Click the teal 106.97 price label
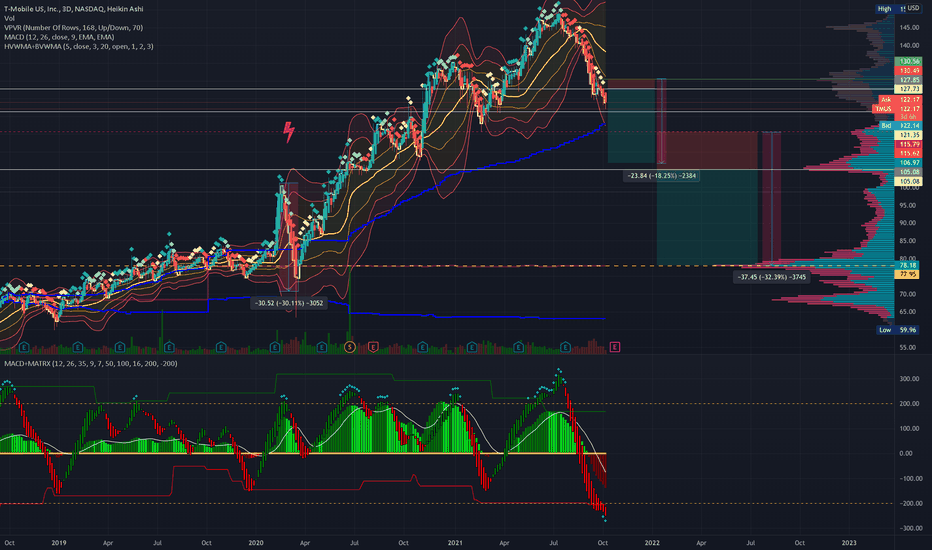Screen dimensions: 932x550 (x=909, y=163)
